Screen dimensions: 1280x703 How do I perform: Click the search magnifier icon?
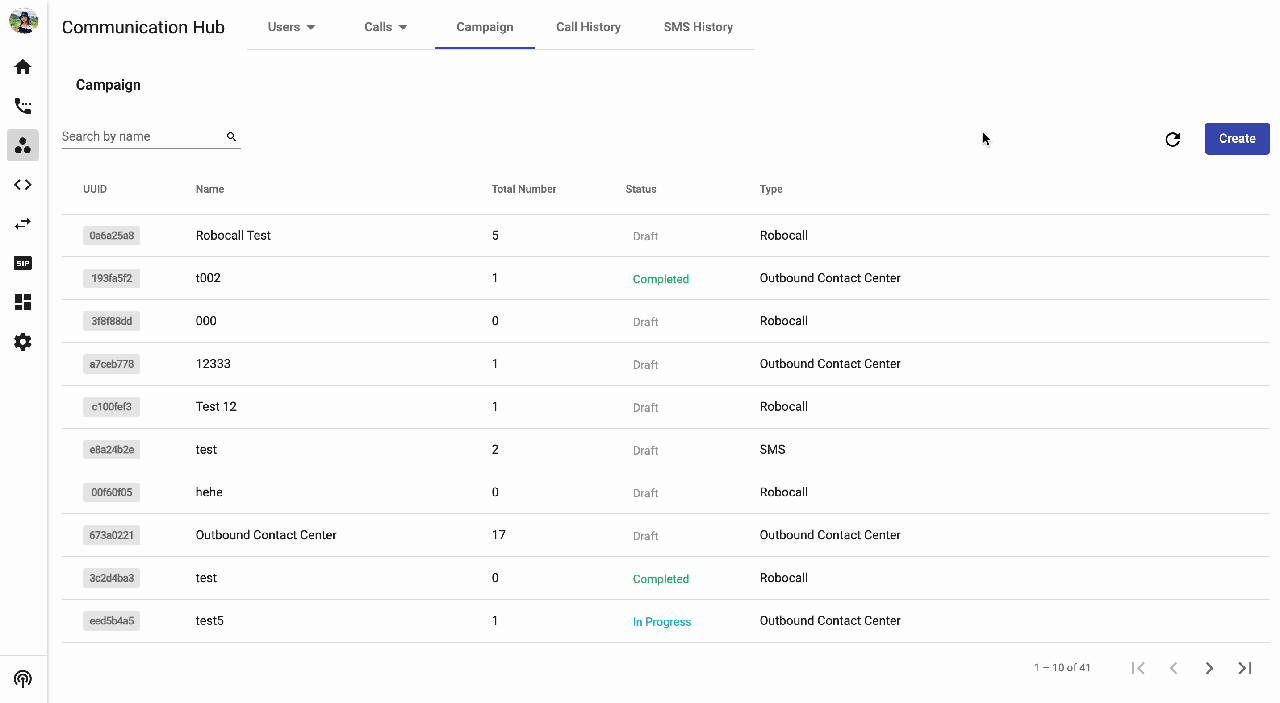(x=231, y=137)
